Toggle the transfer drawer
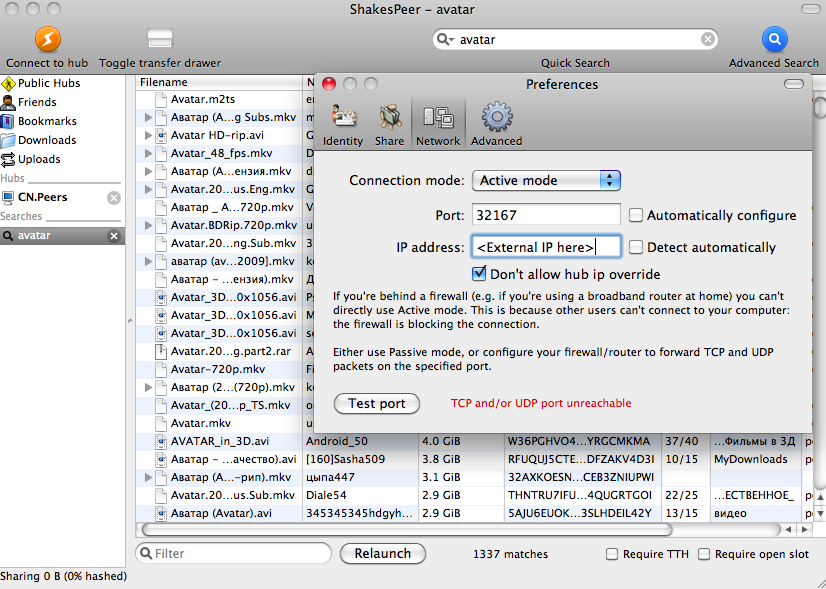826x589 pixels. (x=160, y=39)
